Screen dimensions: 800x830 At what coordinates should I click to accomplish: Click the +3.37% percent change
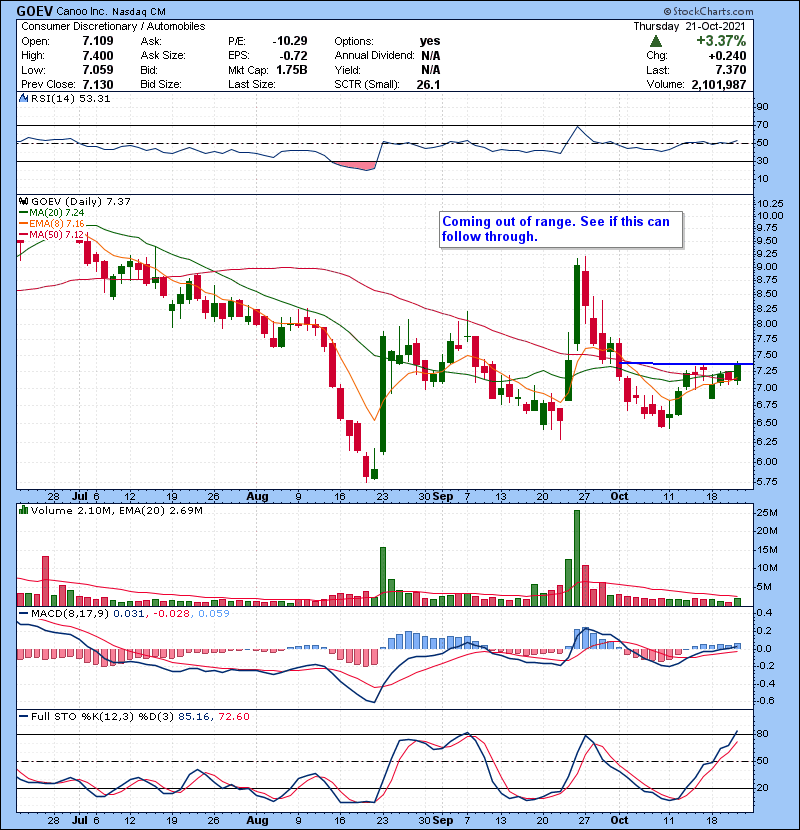tap(721, 41)
